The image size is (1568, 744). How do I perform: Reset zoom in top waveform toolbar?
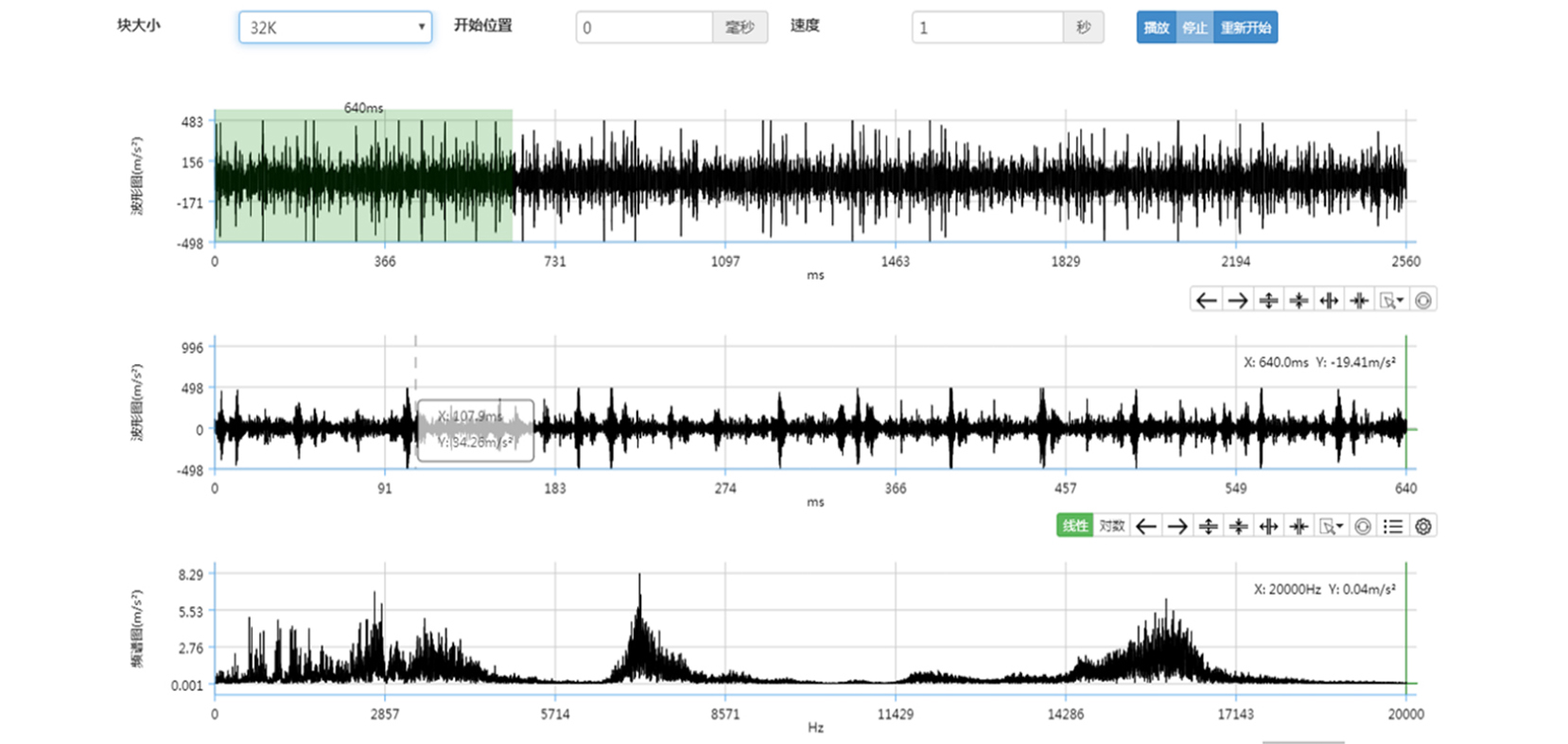click(x=1422, y=301)
